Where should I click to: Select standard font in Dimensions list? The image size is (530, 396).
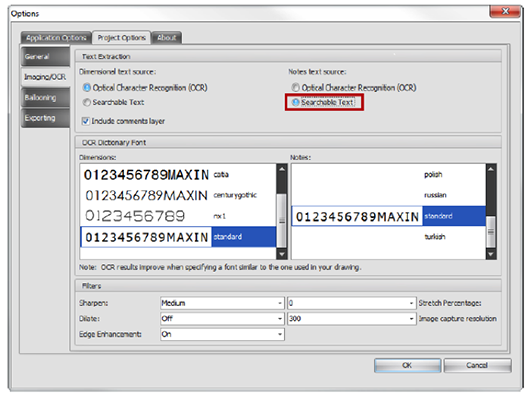coord(178,237)
